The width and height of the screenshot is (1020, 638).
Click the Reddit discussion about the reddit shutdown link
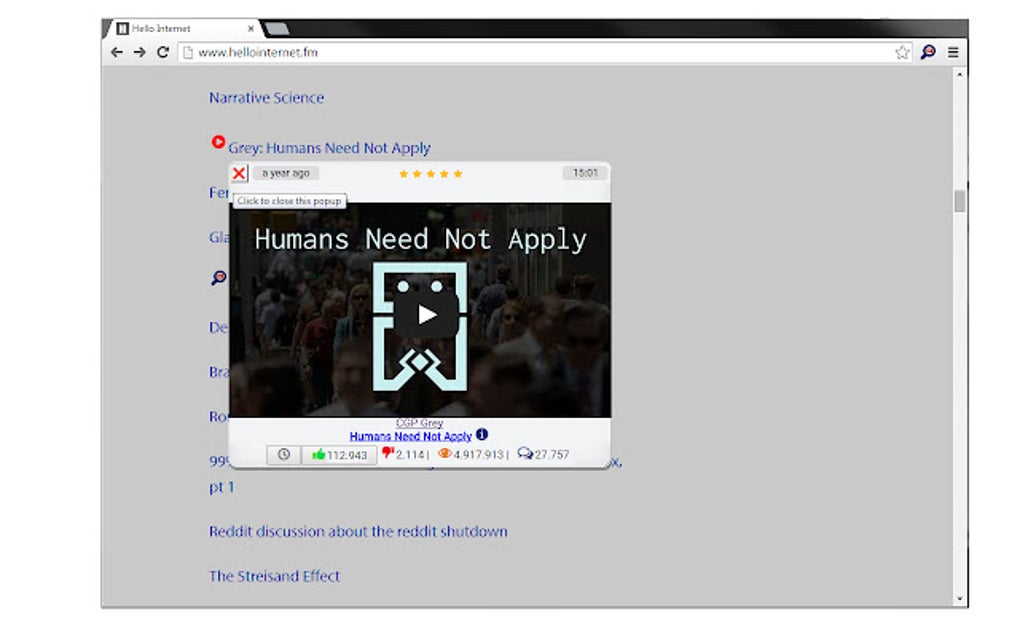click(x=356, y=531)
